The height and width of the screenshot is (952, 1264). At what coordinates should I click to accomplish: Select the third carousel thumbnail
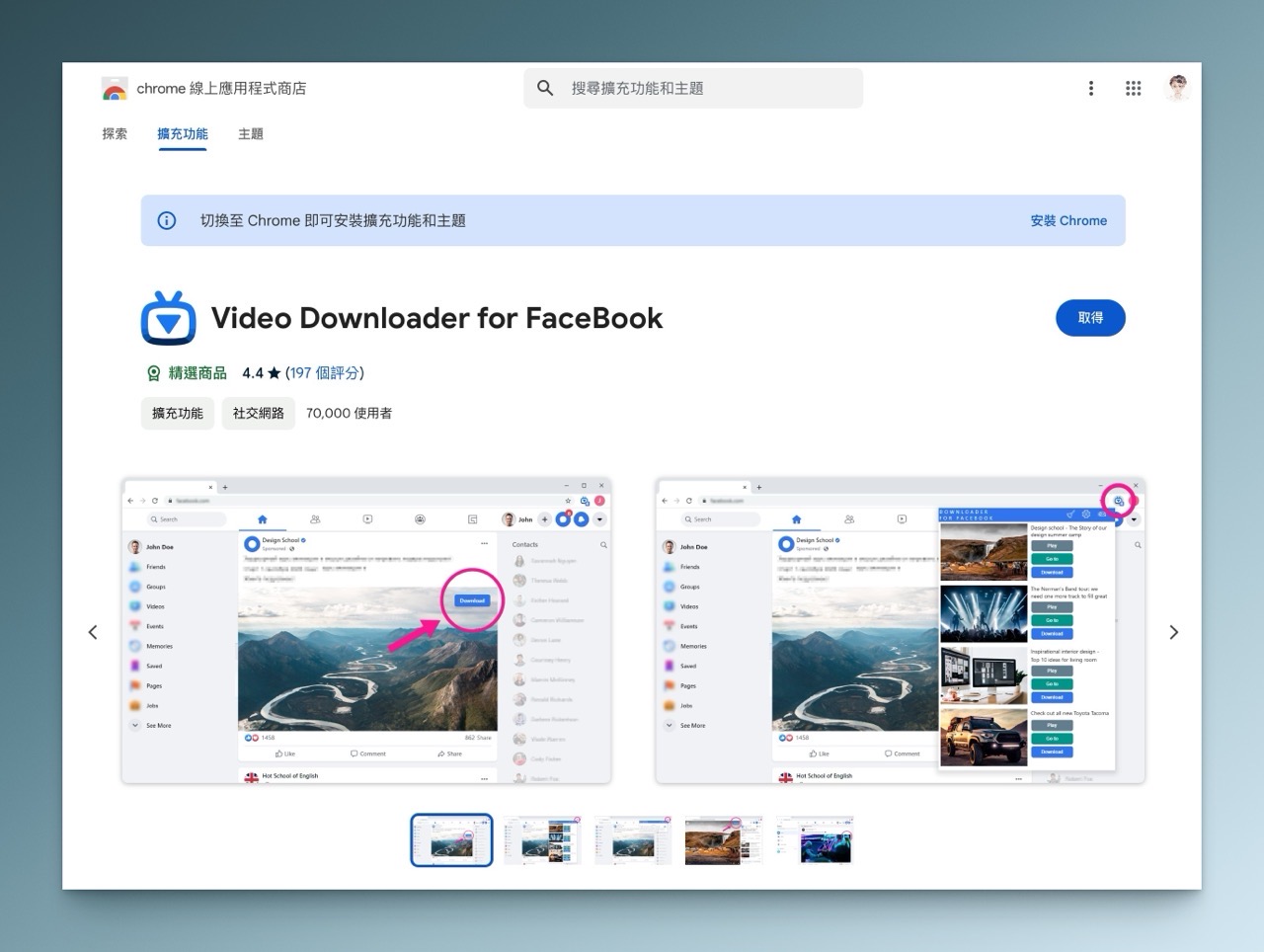633,840
